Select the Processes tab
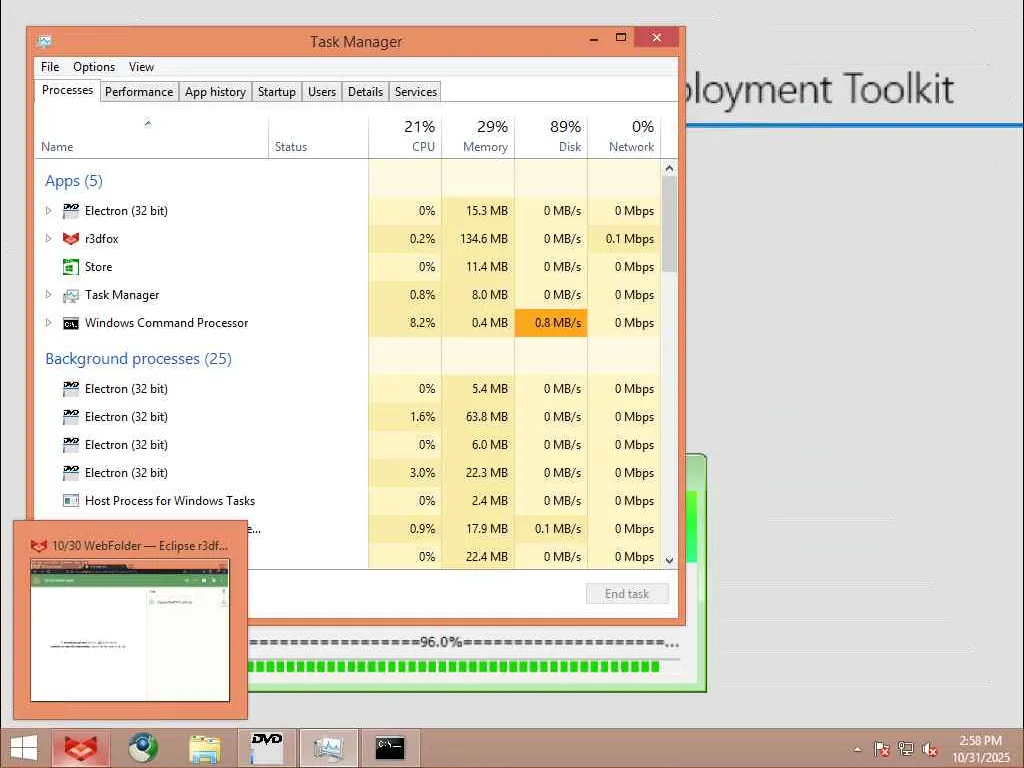1024x768 pixels. (67, 90)
